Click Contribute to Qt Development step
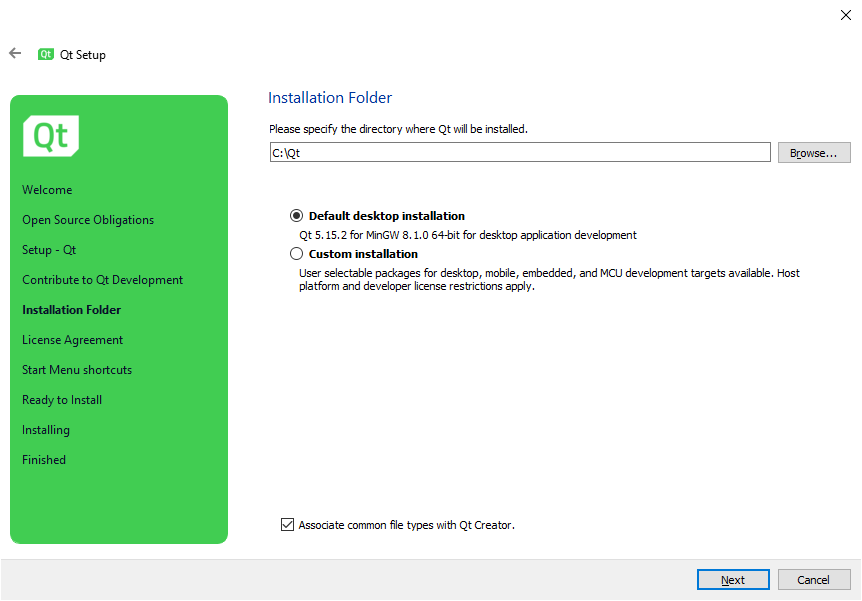This screenshot has width=862, height=601. pos(102,280)
